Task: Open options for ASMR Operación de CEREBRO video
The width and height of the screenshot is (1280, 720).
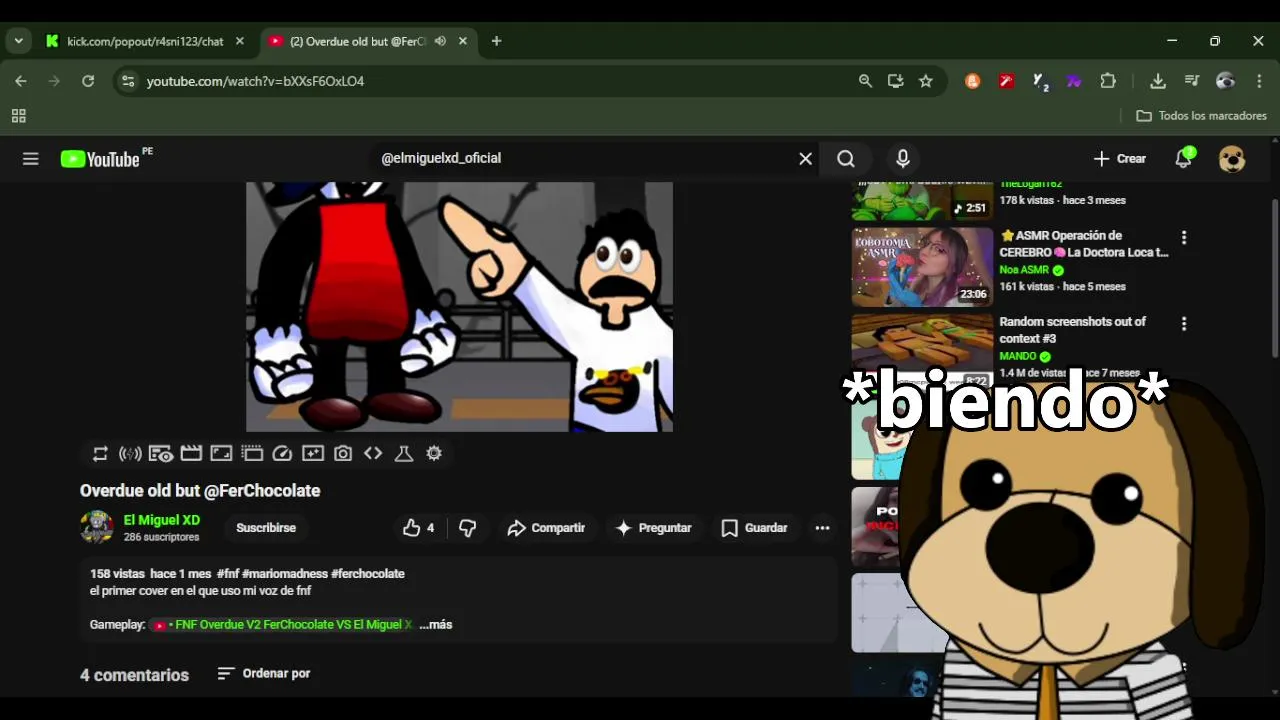Action: pyautogui.click(x=1184, y=238)
